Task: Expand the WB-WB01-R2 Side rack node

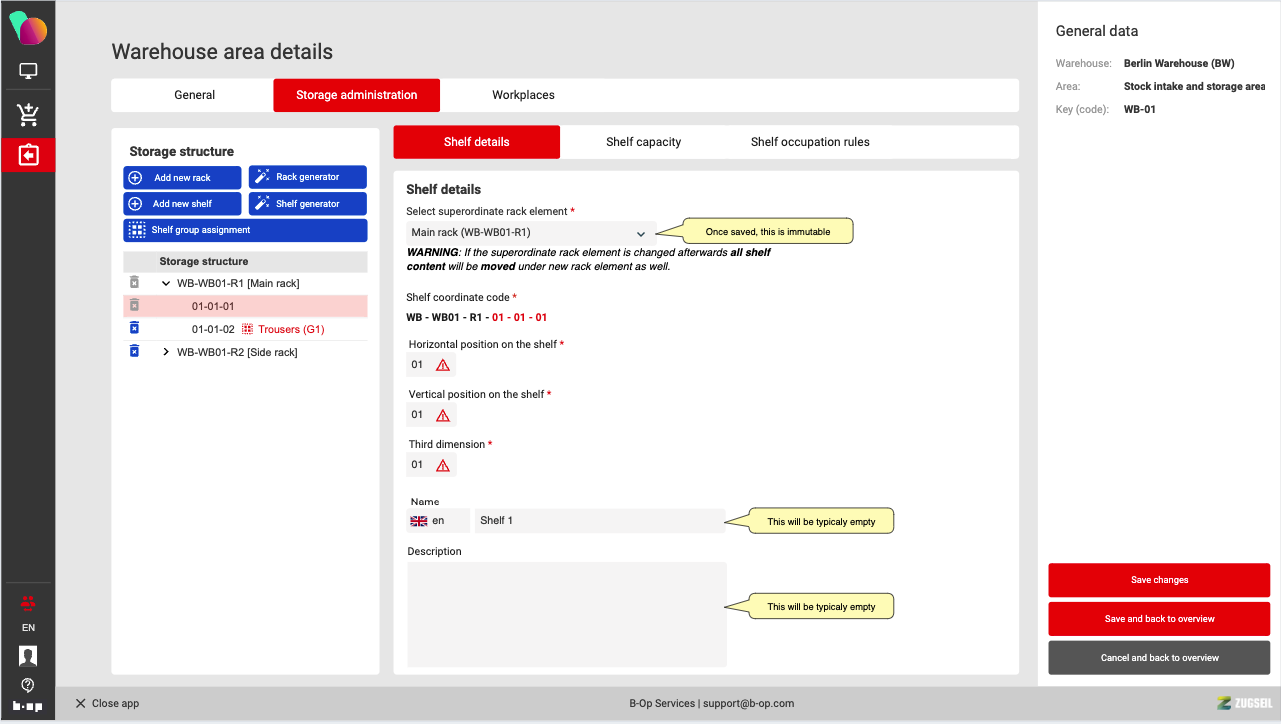Action: pyautogui.click(x=166, y=352)
